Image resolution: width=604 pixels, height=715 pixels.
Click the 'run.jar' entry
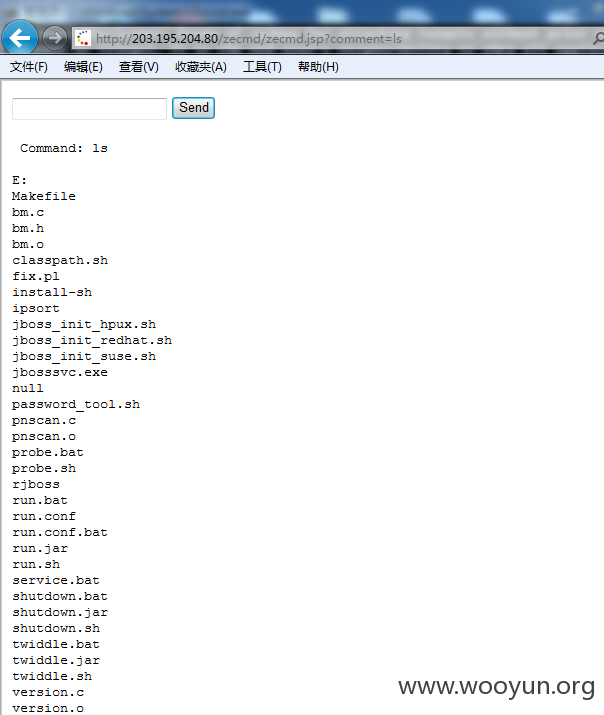click(40, 549)
